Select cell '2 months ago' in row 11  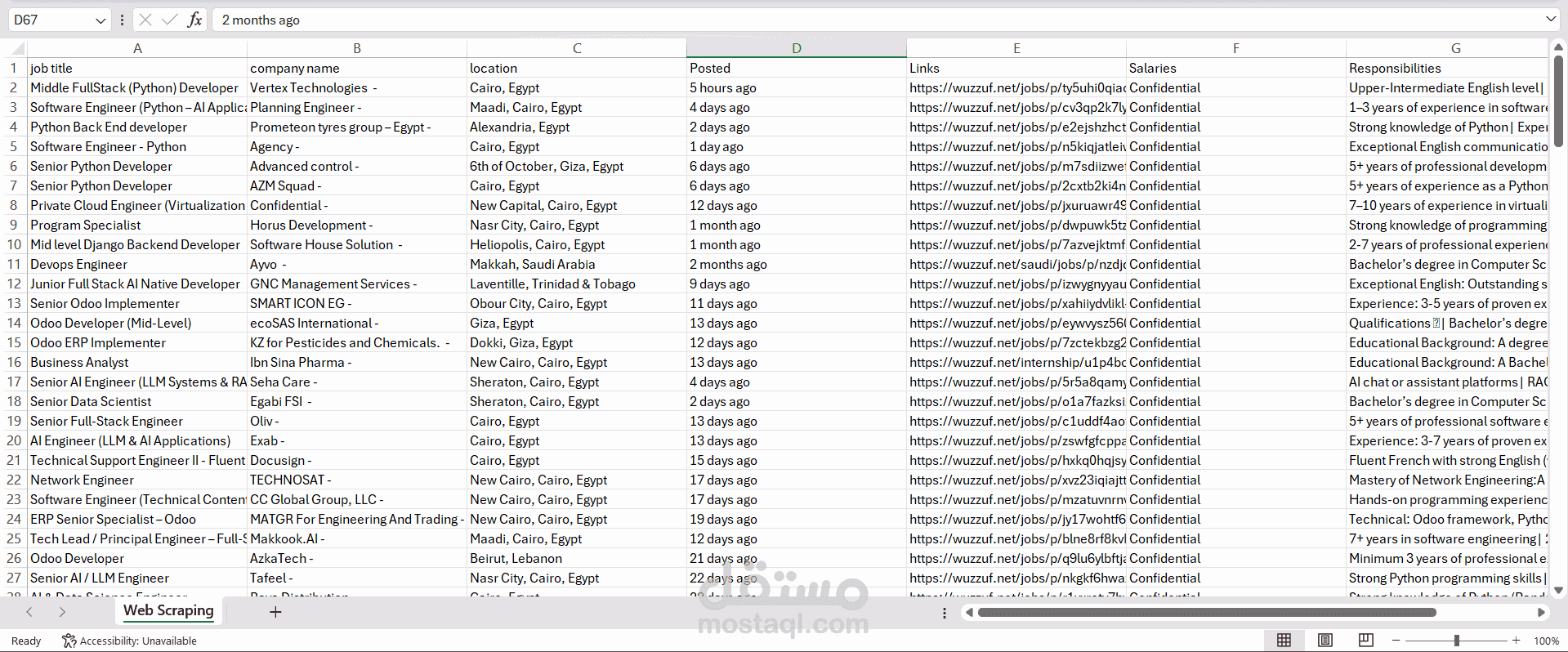797,264
